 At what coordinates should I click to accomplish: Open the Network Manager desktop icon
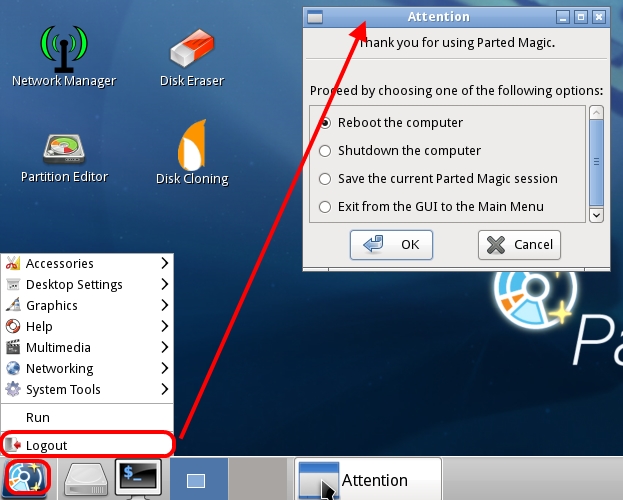pos(64,56)
